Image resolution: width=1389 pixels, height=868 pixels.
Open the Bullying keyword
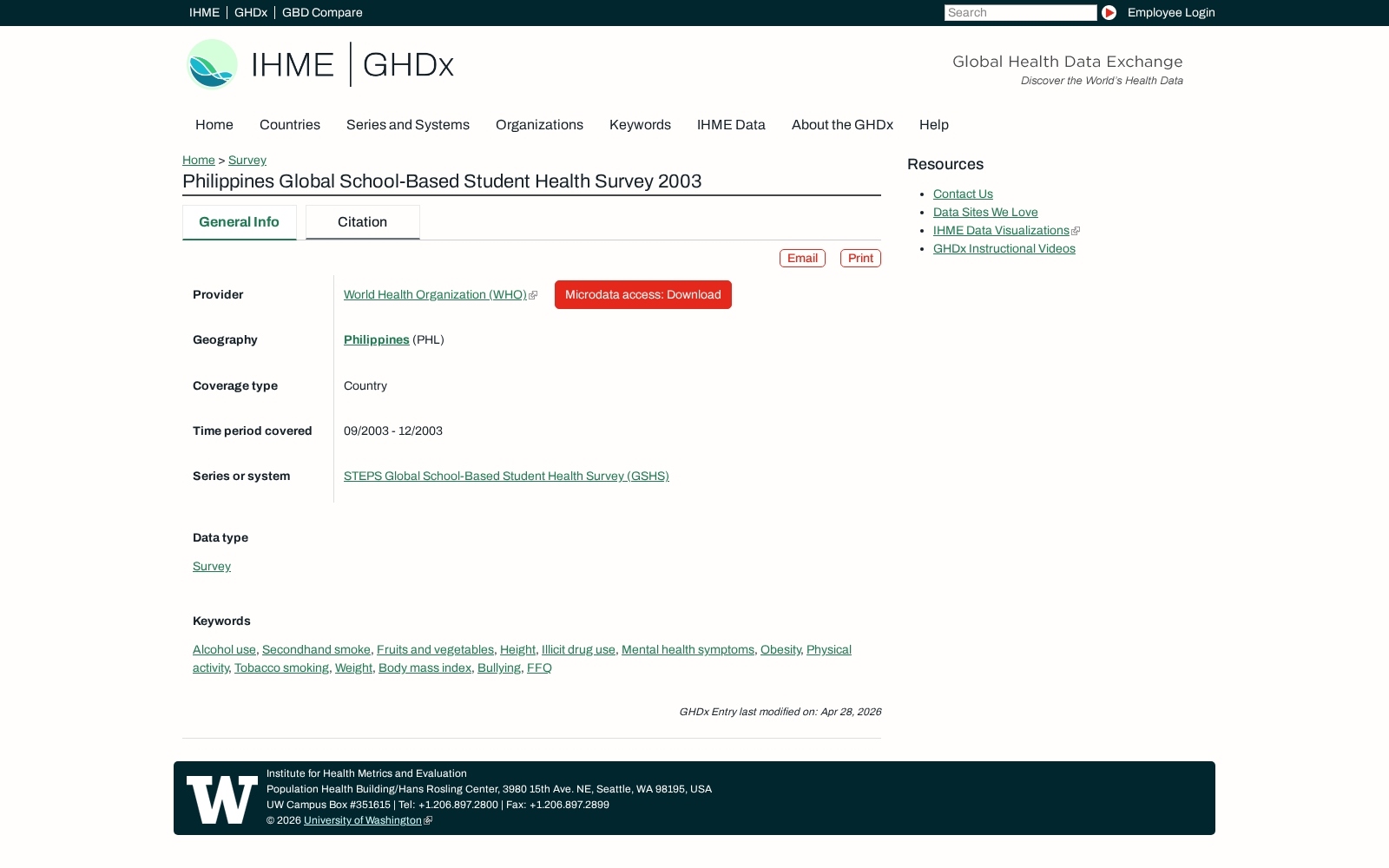499,668
